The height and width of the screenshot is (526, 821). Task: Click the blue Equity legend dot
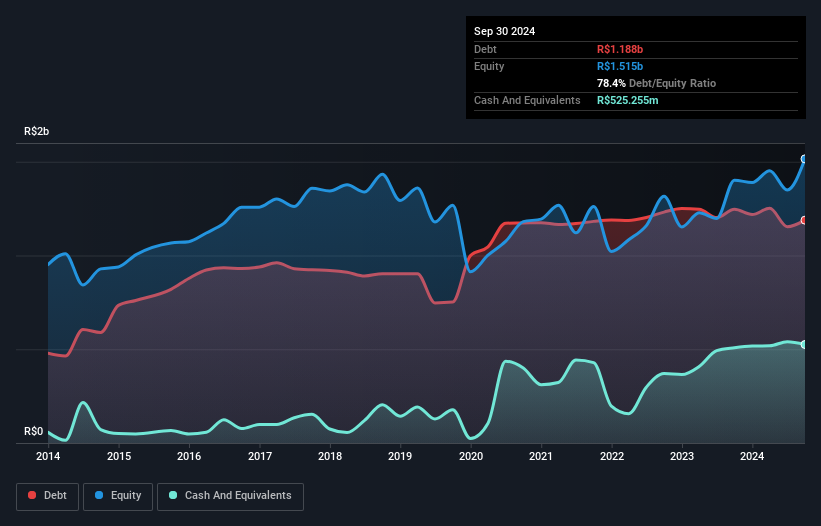(x=99, y=495)
